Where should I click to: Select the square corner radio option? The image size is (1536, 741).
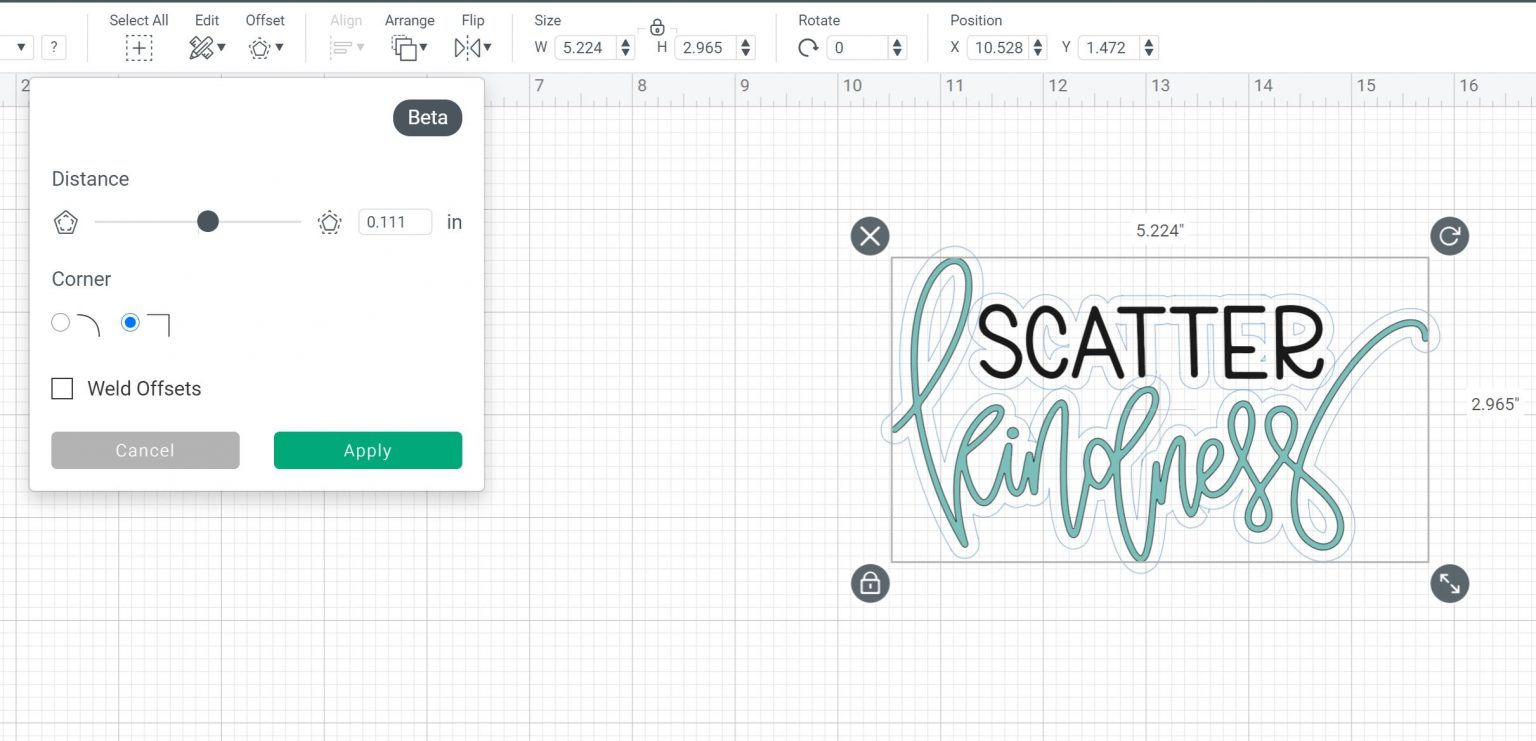(130, 322)
